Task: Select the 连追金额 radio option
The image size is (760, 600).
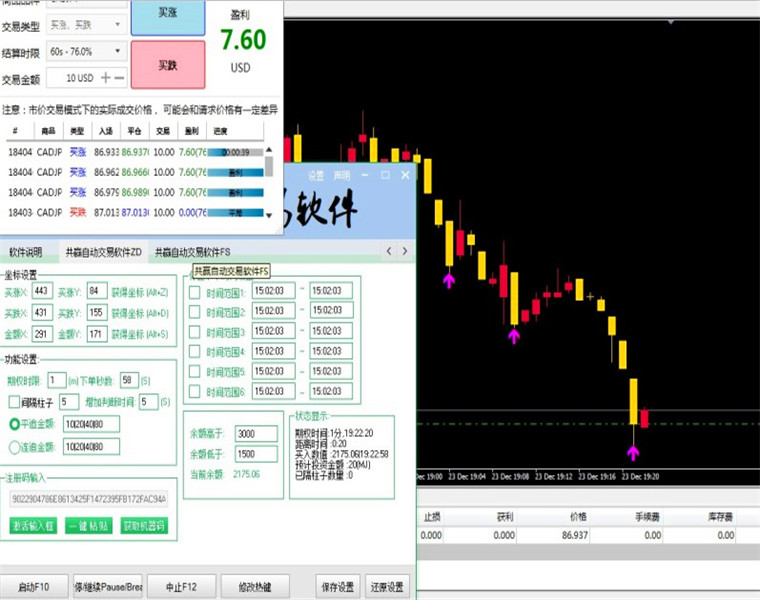Action: click(x=15, y=447)
